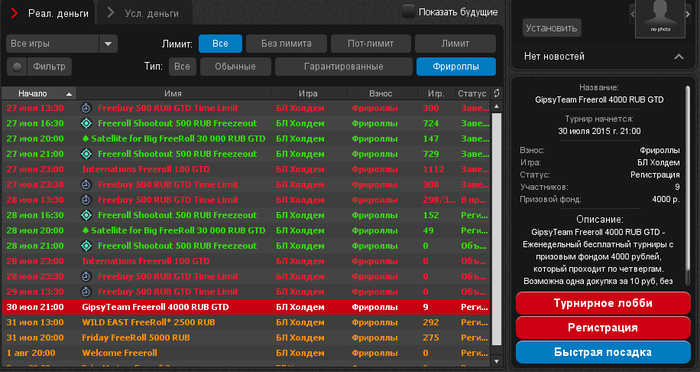Image resolution: width=700 pixels, height=372 pixels.
Task: Sort by the Начало column header
Action: [x=39, y=93]
